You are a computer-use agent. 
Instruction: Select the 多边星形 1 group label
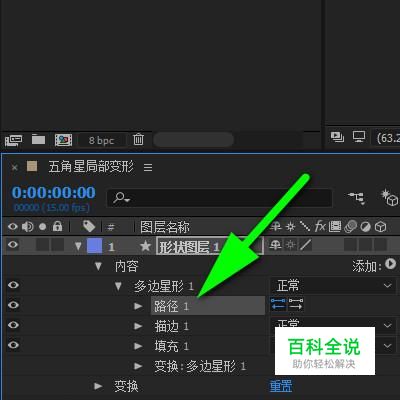point(164,286)
